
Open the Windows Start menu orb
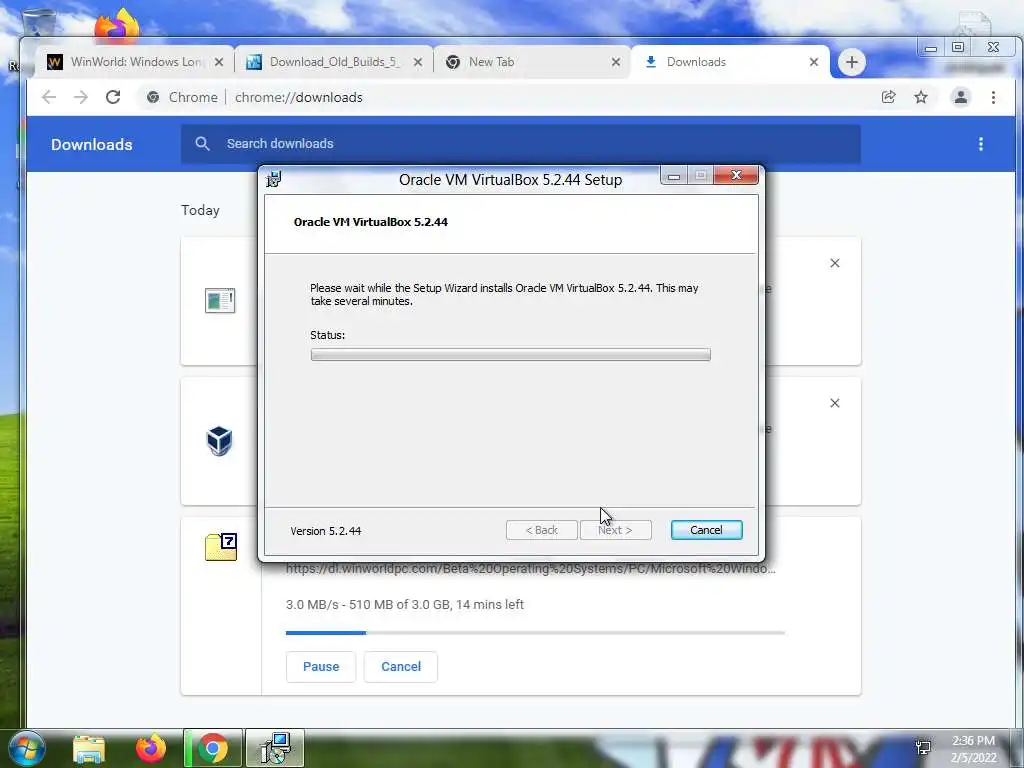pos(27,748)
